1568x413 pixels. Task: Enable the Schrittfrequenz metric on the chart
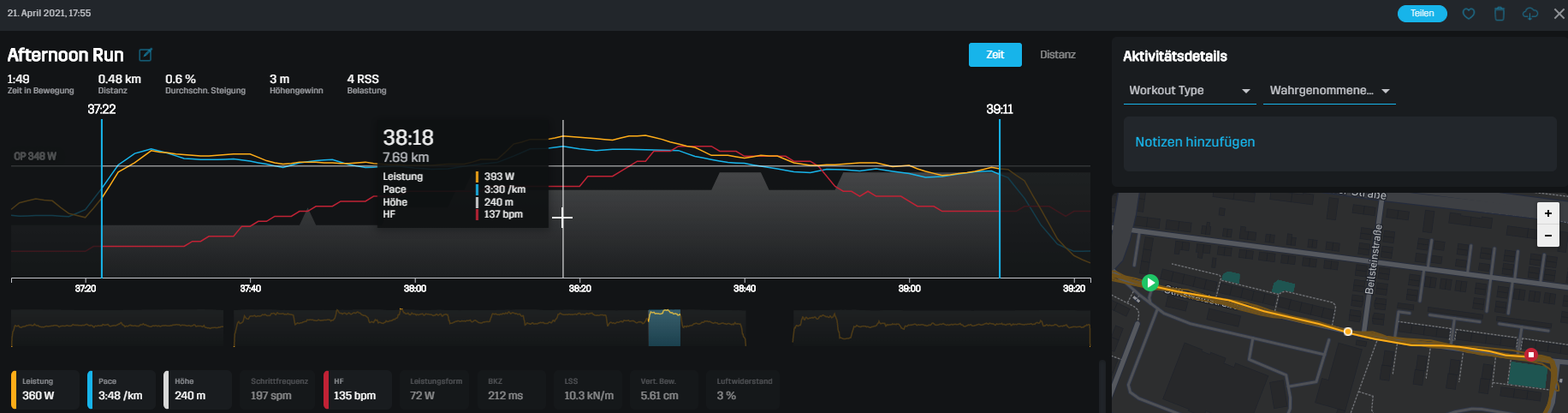coord(279,389)
